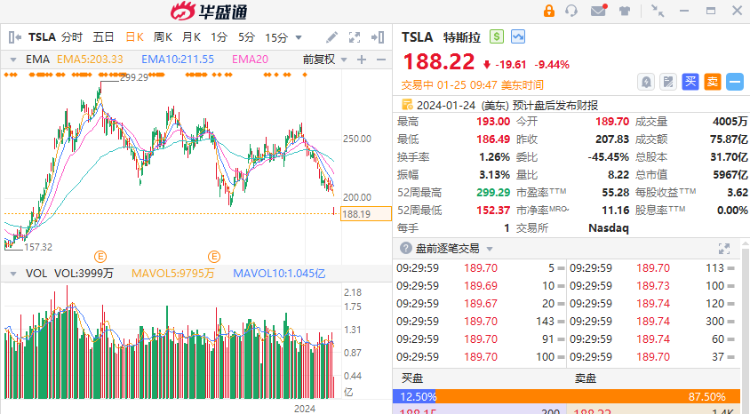Open help question mark for pre-market trades
The width and height of the screenshot is (750, 414).
point(406,248)
